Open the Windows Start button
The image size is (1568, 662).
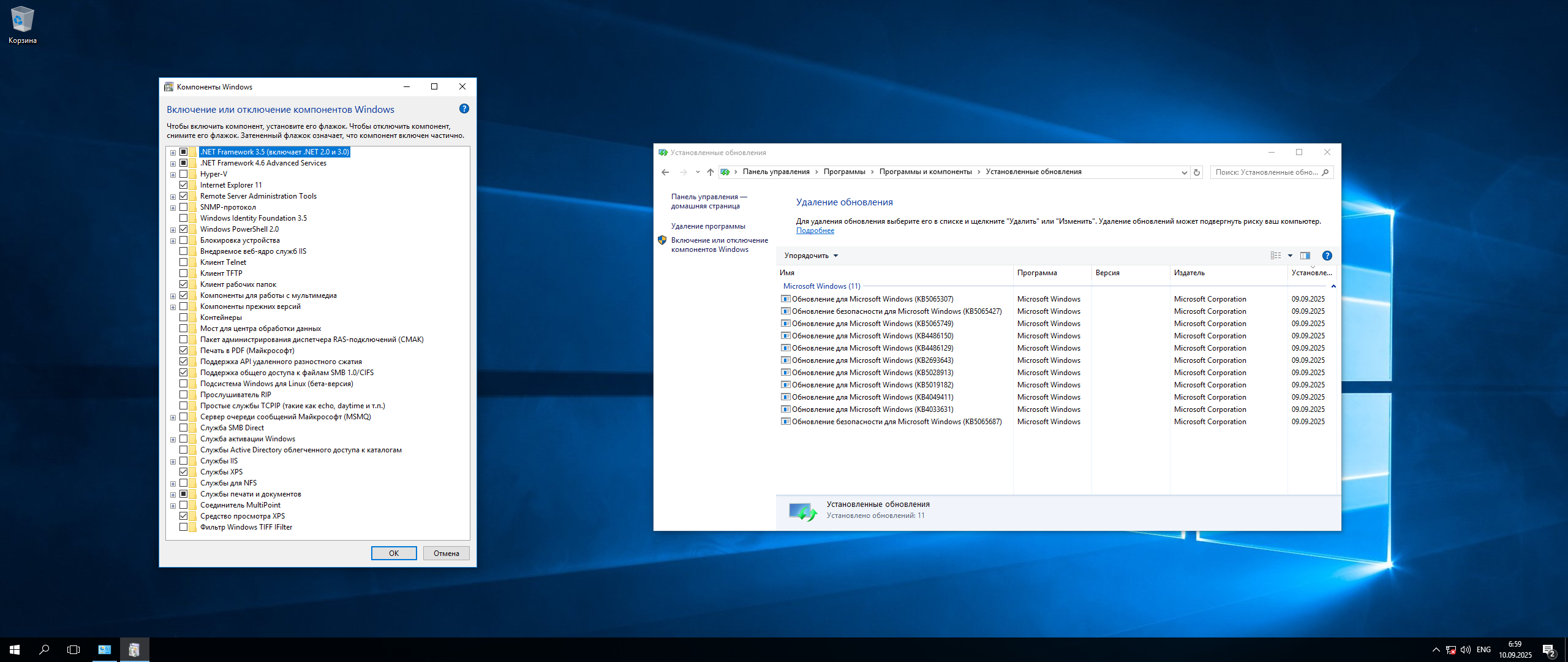15,650
